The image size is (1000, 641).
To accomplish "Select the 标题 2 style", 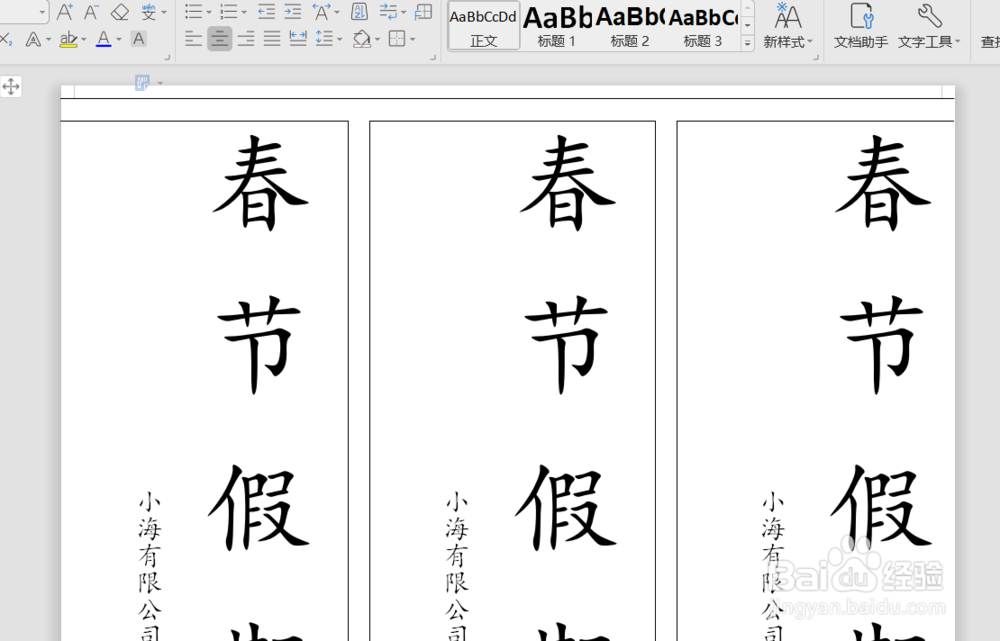I will click(629, 26).
